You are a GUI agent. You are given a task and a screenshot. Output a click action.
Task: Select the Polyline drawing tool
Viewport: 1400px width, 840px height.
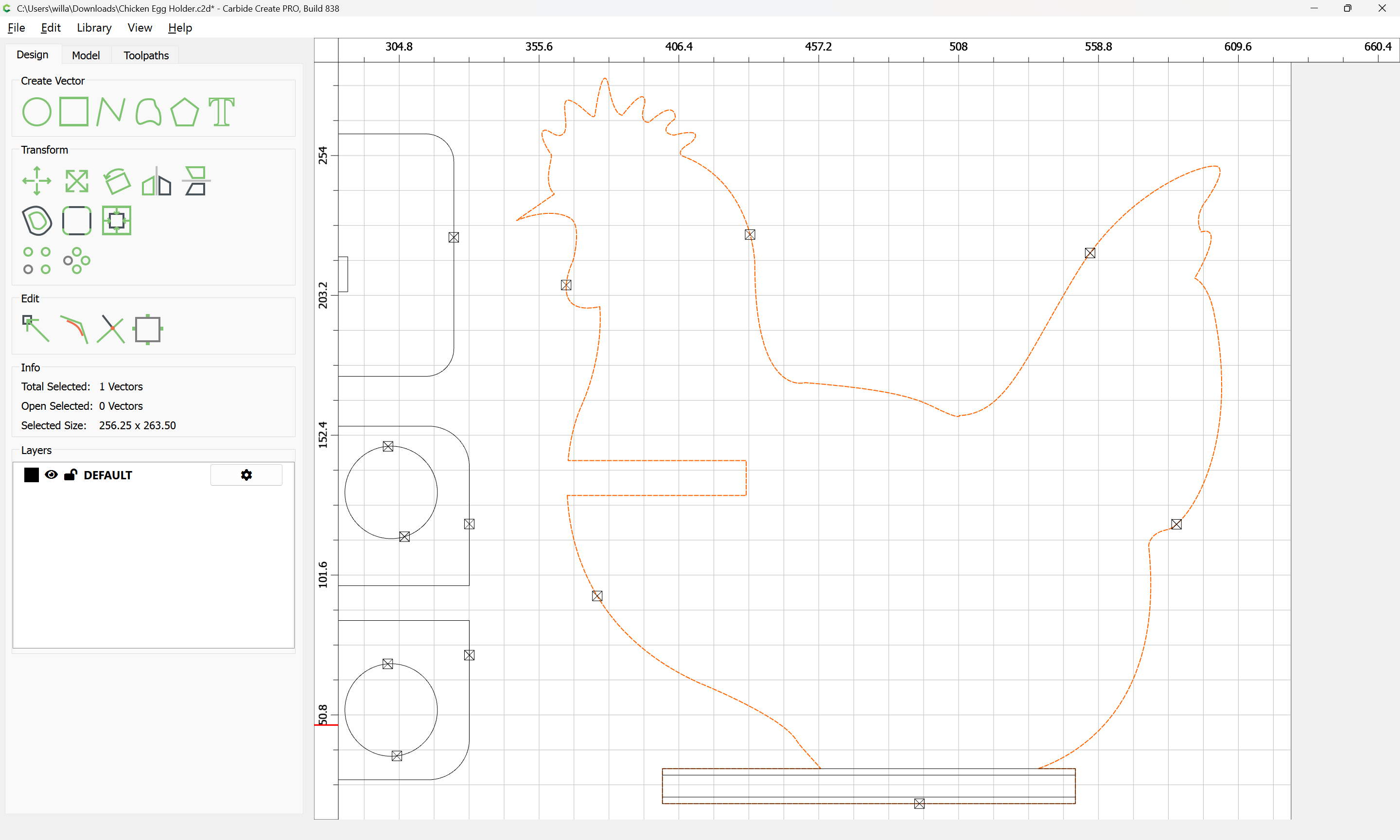(x=111, y=111)
